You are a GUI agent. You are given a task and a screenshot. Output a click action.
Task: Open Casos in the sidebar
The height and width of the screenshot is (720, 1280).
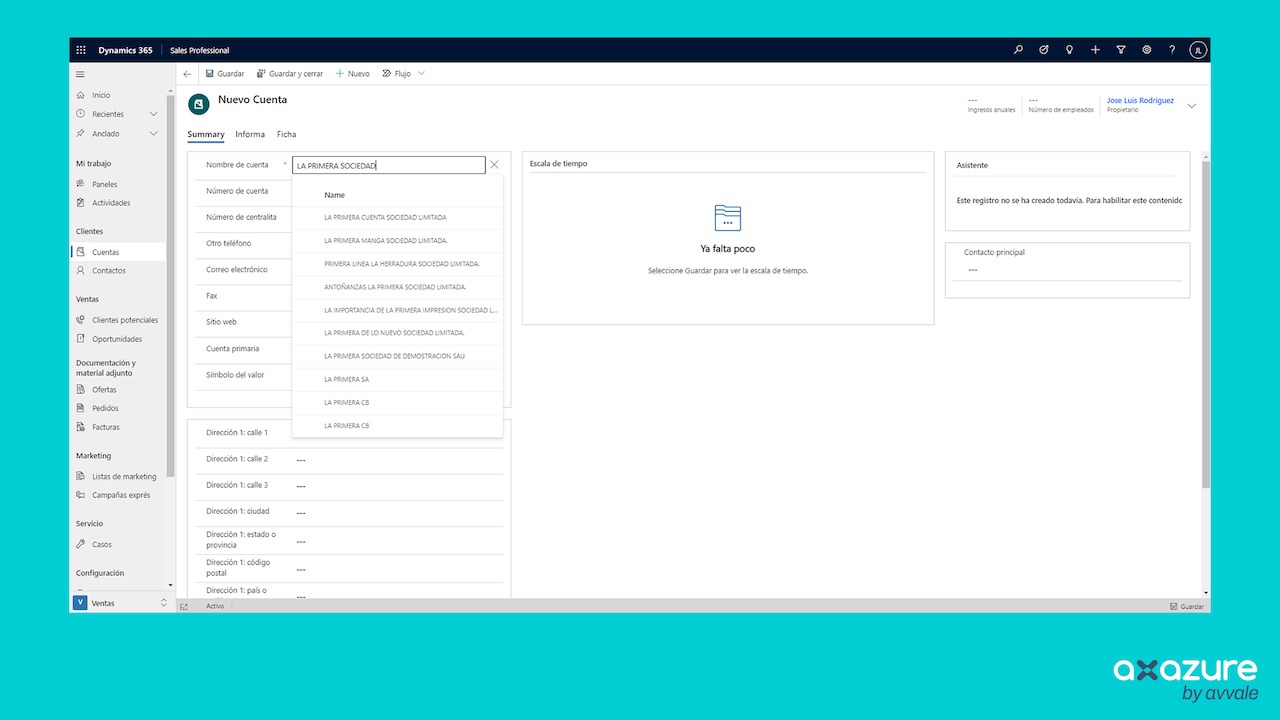pos(102,545)
